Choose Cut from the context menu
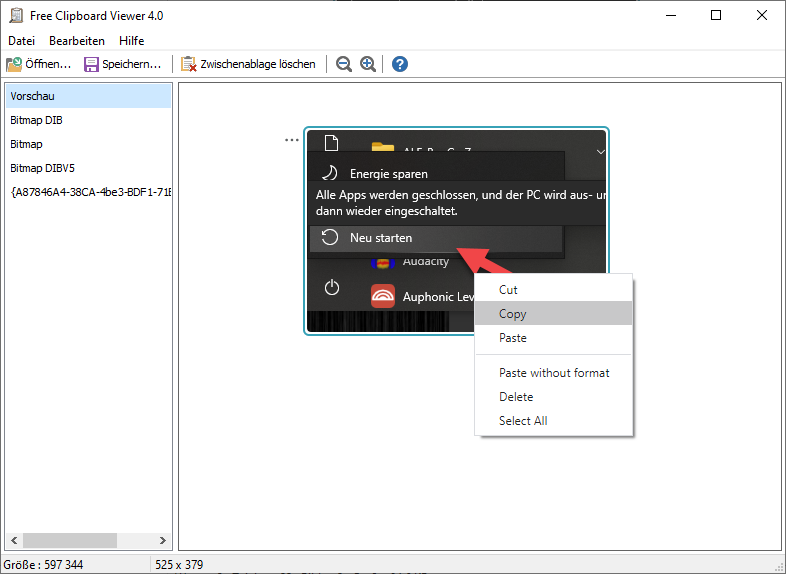The image size is (786, 574). click(x=553, y=290)
